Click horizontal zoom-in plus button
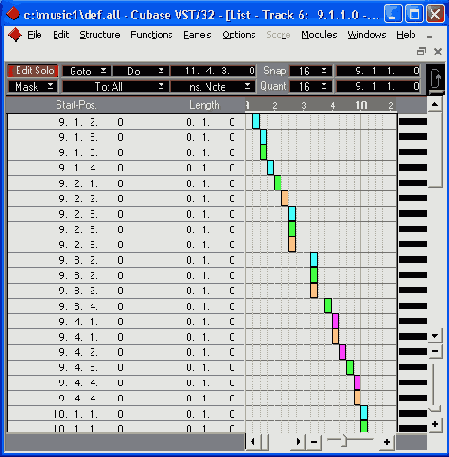The height and width of the screenshot is (457, 449). 387,442
